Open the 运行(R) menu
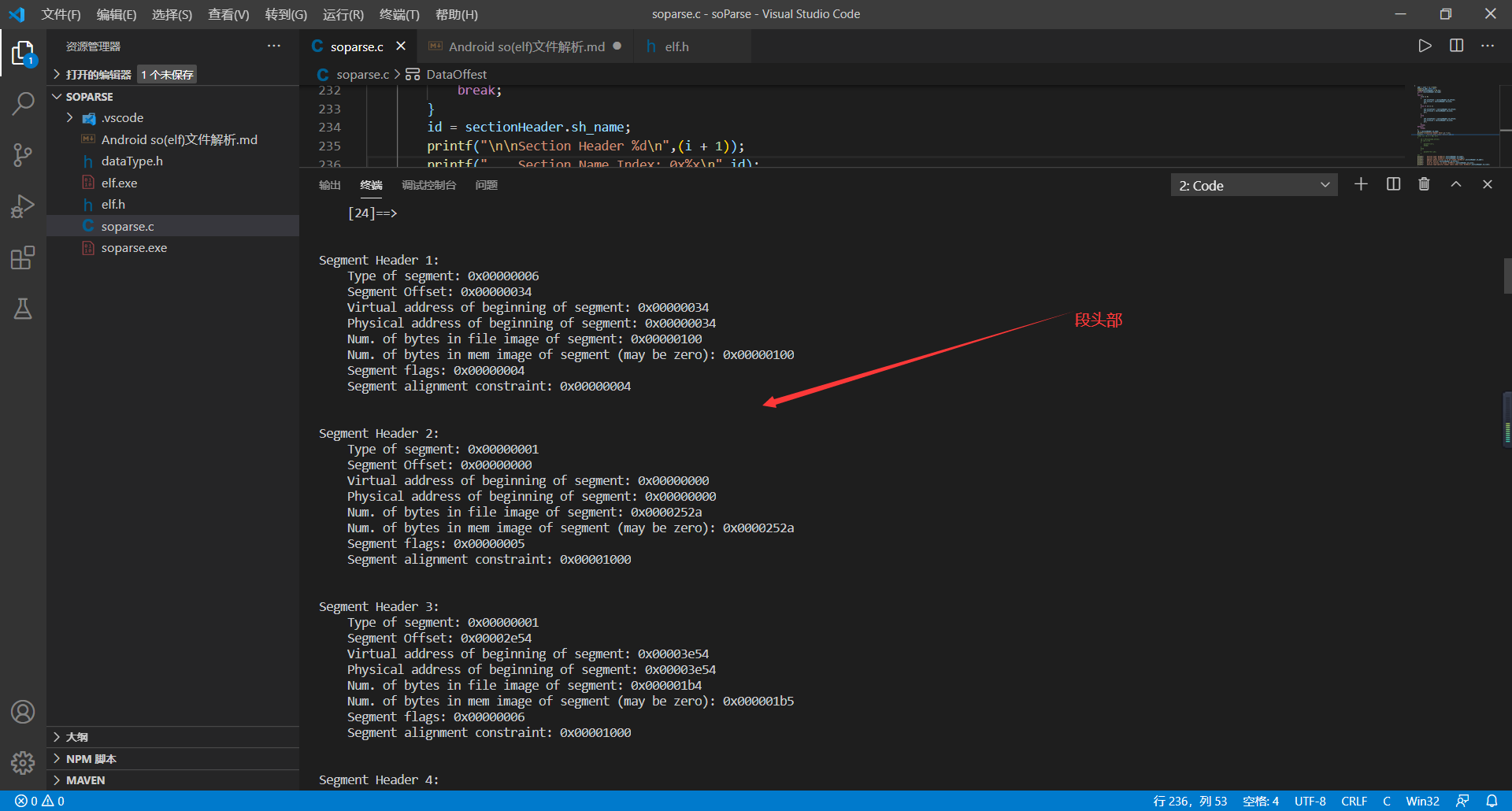Viewport: 1512px width, 811px height. [x=343, y=14]
